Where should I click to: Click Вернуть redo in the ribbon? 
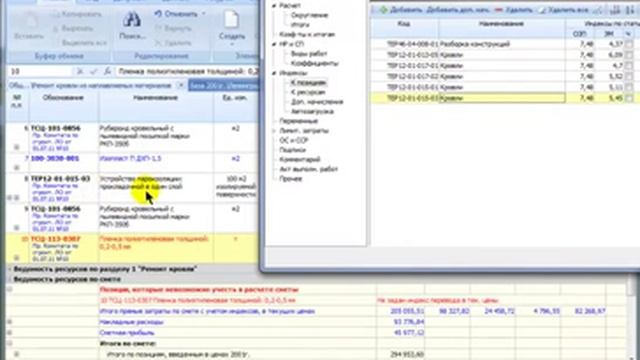tap(174, 28)
